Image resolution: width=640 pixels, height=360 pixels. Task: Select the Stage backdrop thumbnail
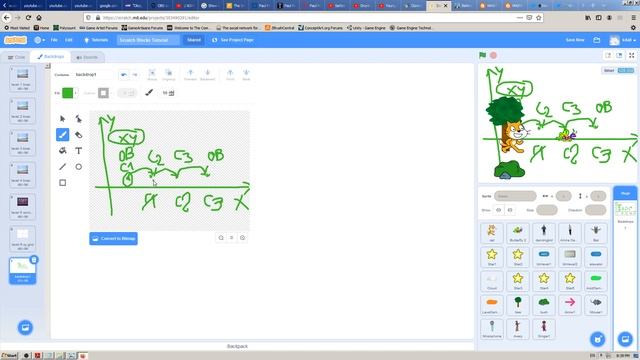click(x=625, y=210)
